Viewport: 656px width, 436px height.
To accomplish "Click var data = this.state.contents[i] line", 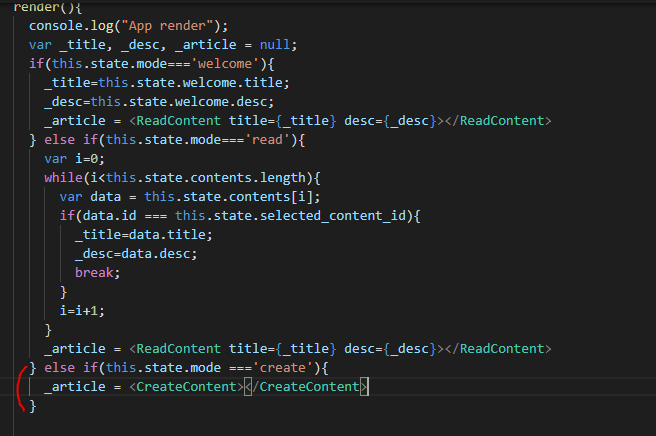I will [x=190, y=197].
